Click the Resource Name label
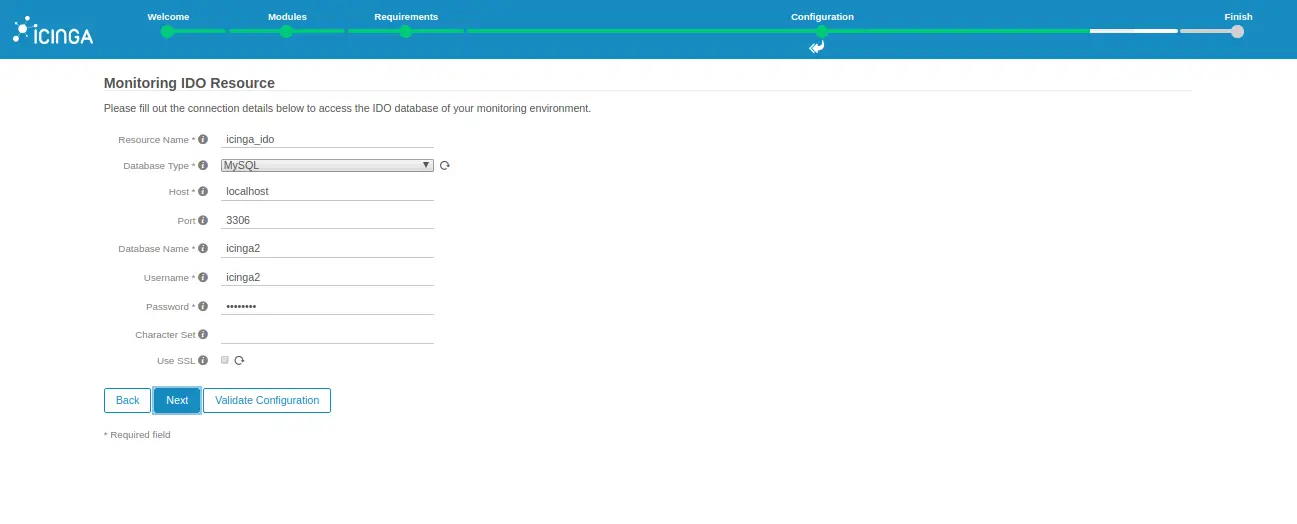1297x524 pixels. coord(156,140)
